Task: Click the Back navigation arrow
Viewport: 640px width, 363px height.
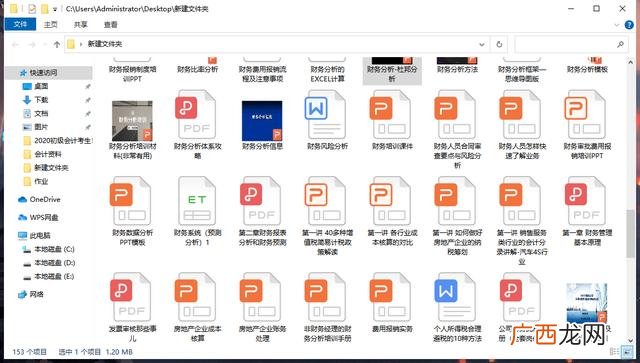Action: coord(16,44)
